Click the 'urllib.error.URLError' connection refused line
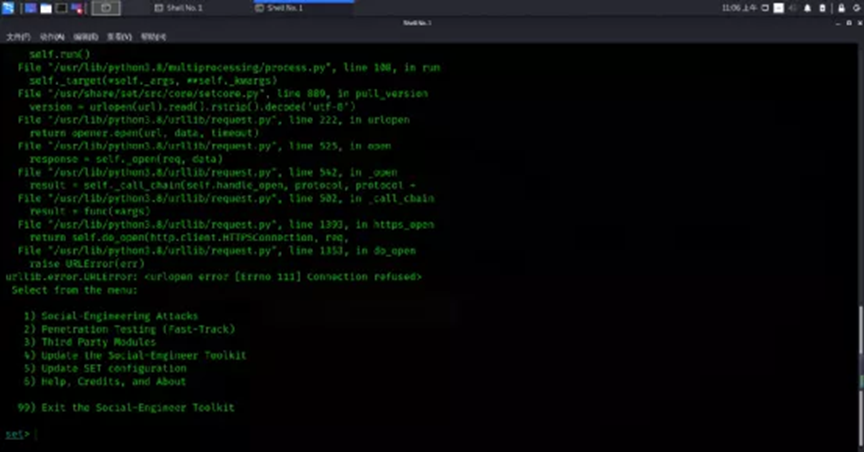The height and width of the screenshot is (452, 864). 214,277
